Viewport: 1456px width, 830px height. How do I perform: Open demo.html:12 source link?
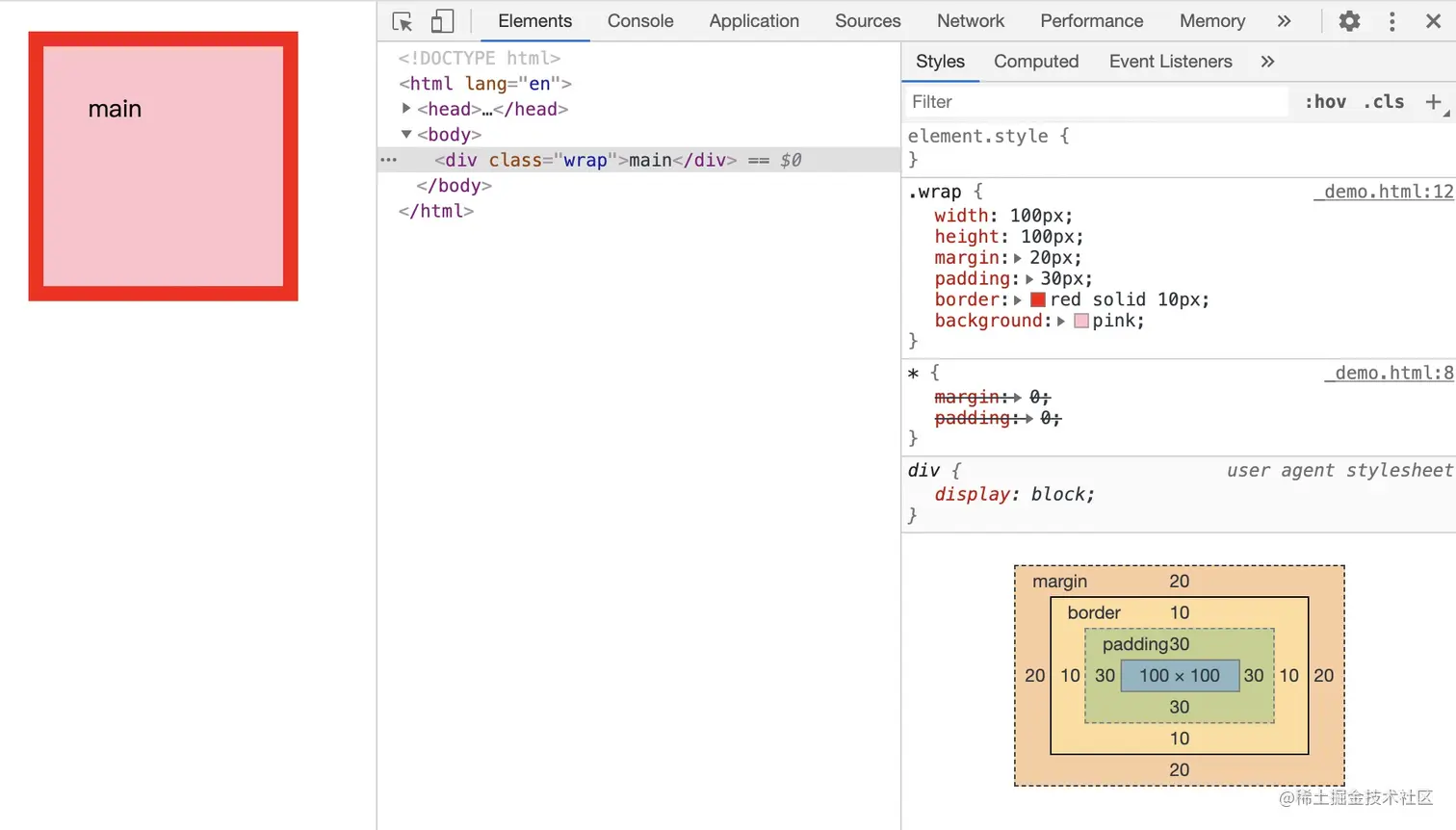coord(1383,192)
